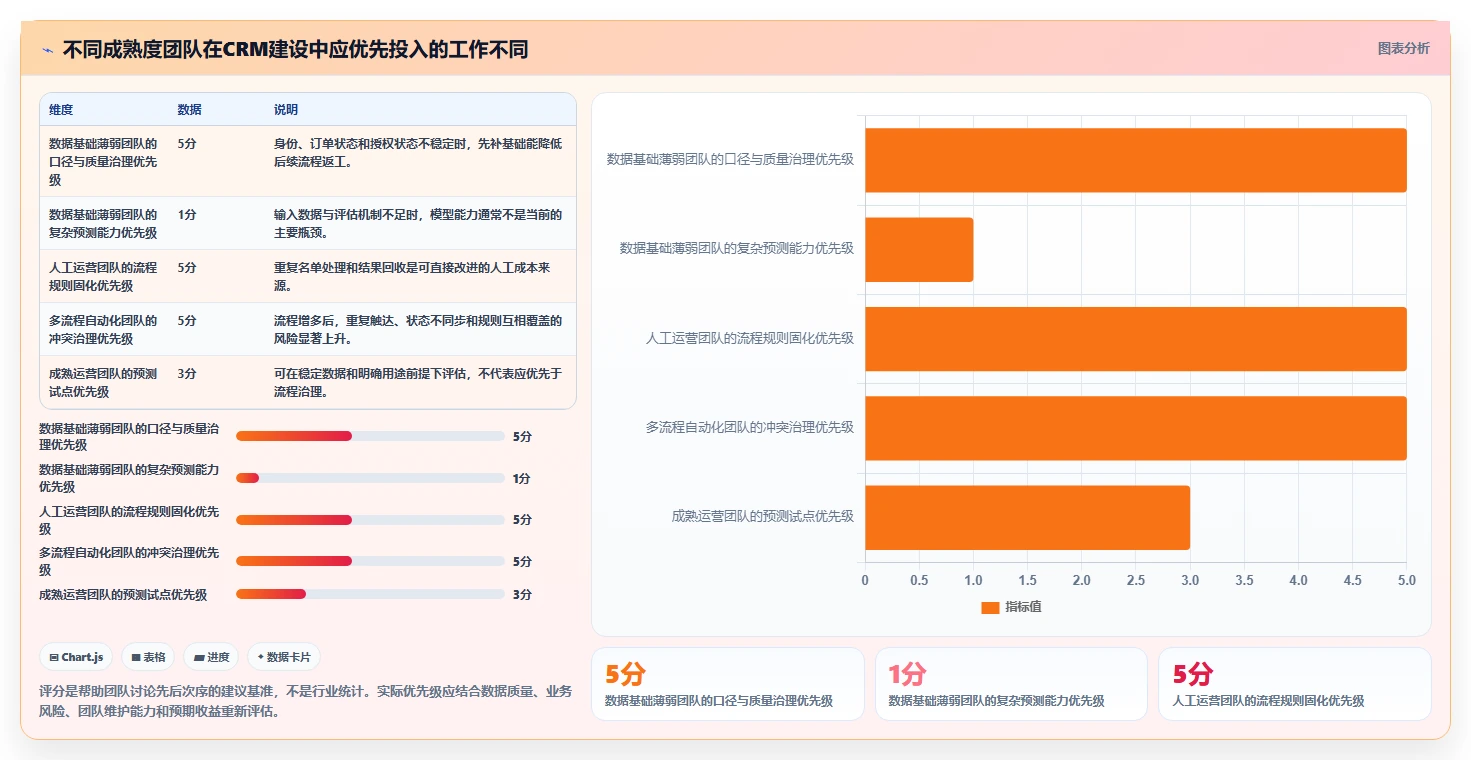Click the title 不同成熟度团队在CRM建设中应优先投入的工作不同
Screen dimensions: 1471x760
click(x=295, y=50)
